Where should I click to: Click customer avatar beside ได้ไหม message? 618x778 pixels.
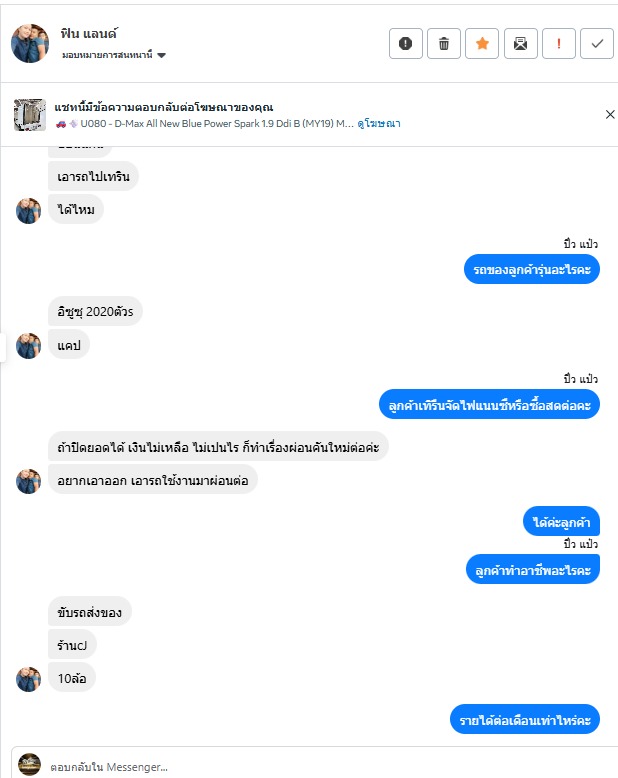tap(29, 210)
